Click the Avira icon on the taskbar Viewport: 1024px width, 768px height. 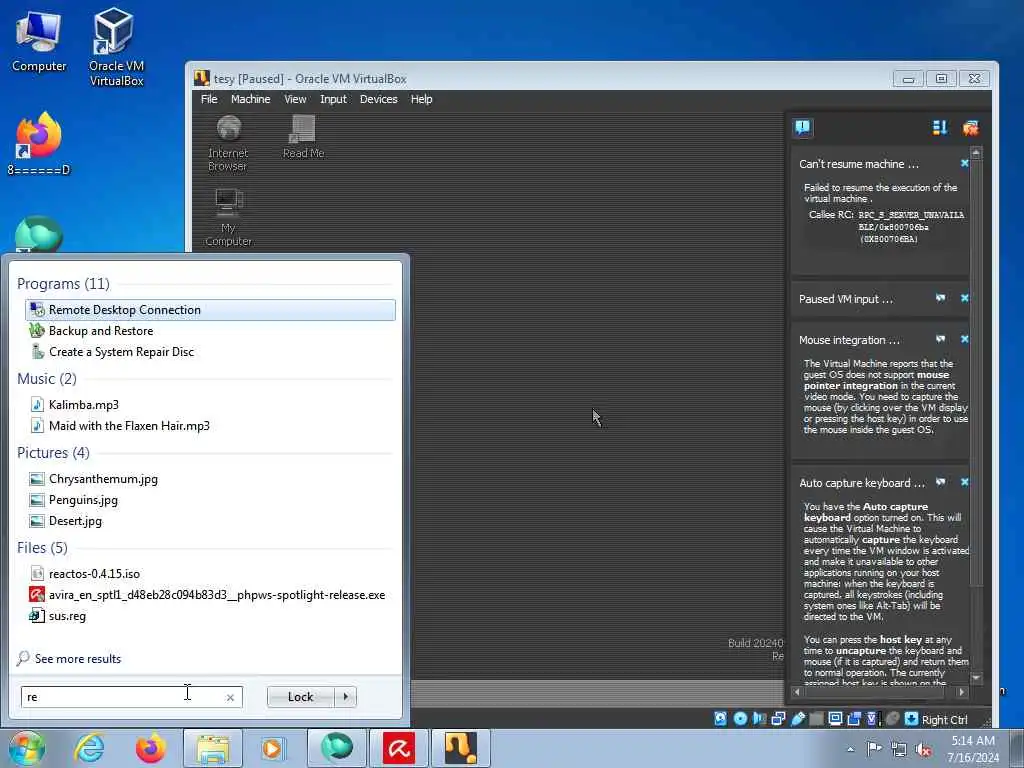[x=398, y=748]
